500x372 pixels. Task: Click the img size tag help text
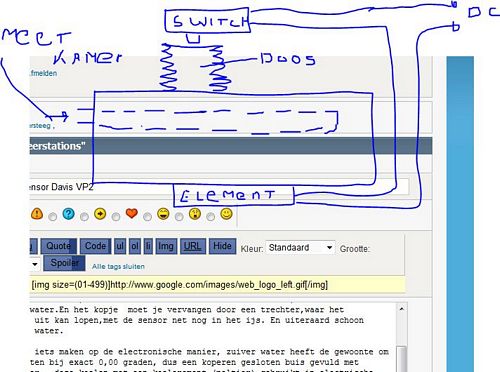click(180, 285)
